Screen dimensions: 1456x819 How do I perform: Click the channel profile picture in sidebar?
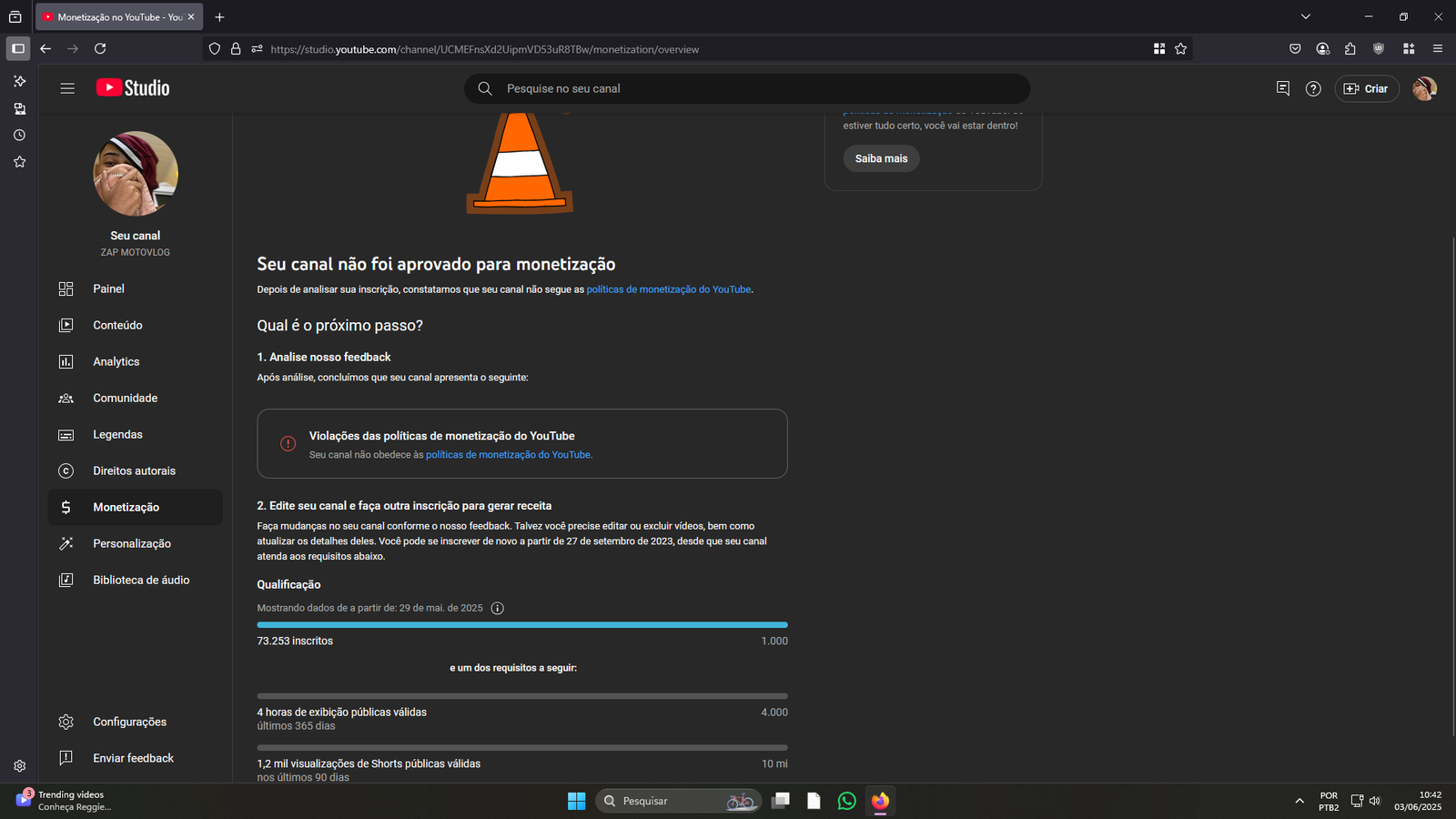(x=136, y=174)
